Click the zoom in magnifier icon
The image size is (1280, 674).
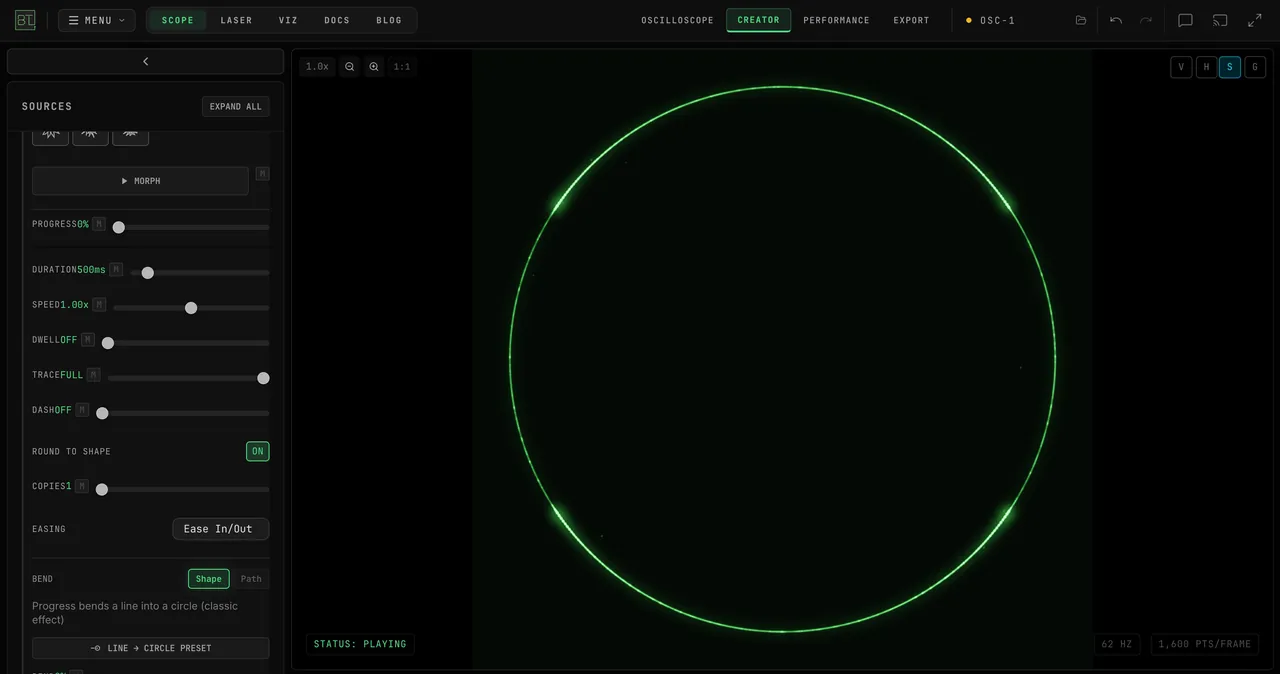374,67
